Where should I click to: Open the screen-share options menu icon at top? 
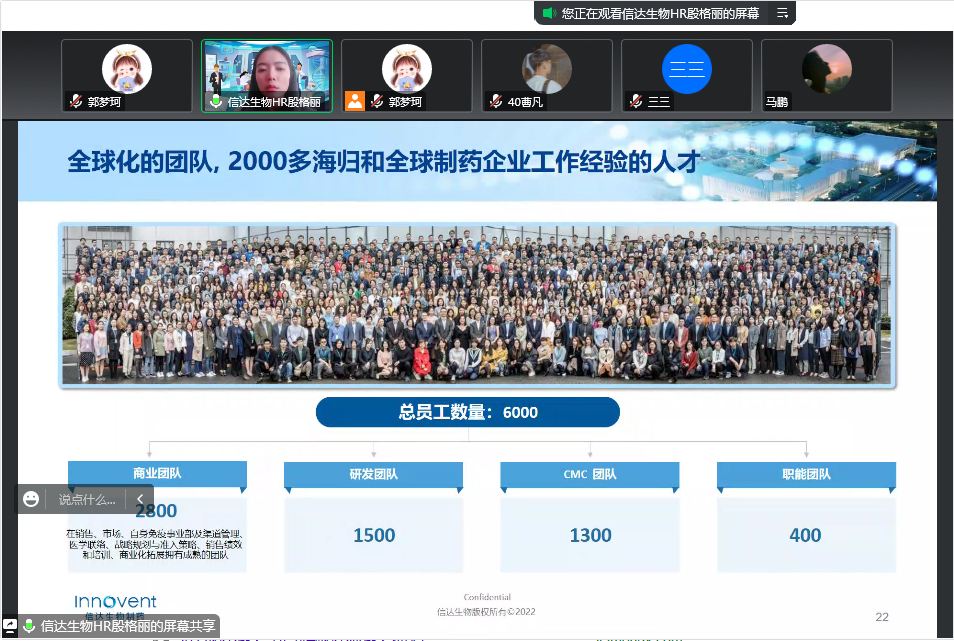tap(782, 13)
